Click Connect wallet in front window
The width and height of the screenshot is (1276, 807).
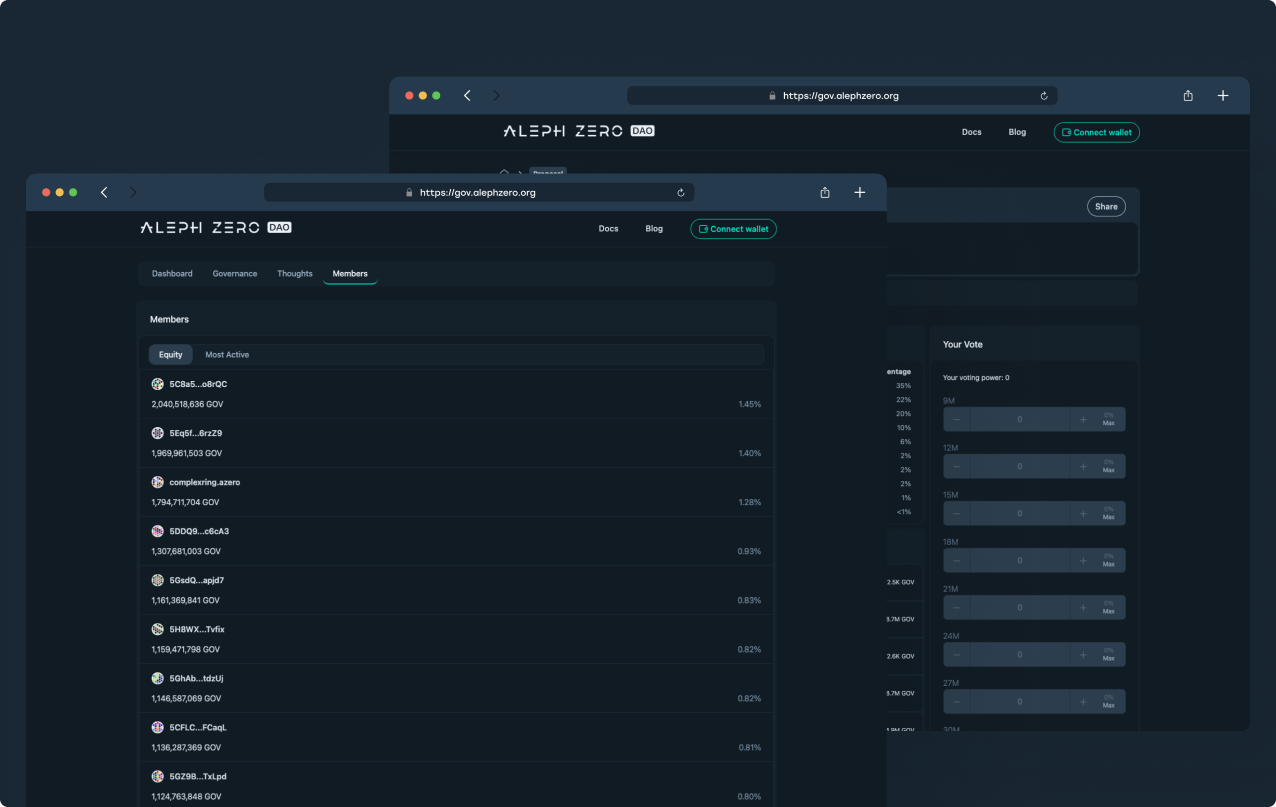click(733, 229)
